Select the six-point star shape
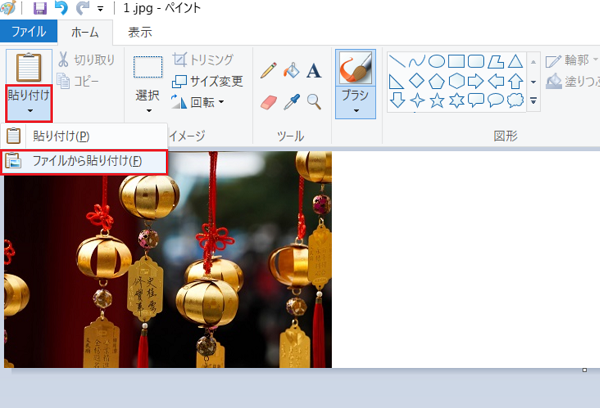Screen dimensions: 600x408 click(x=456, y=101)
